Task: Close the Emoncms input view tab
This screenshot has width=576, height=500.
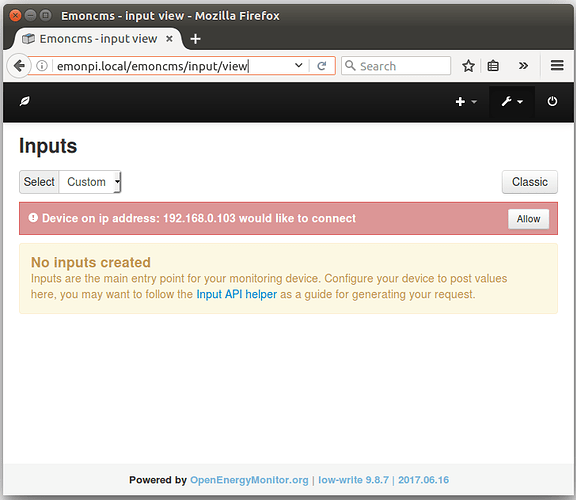Action: (x=169, y=39)
